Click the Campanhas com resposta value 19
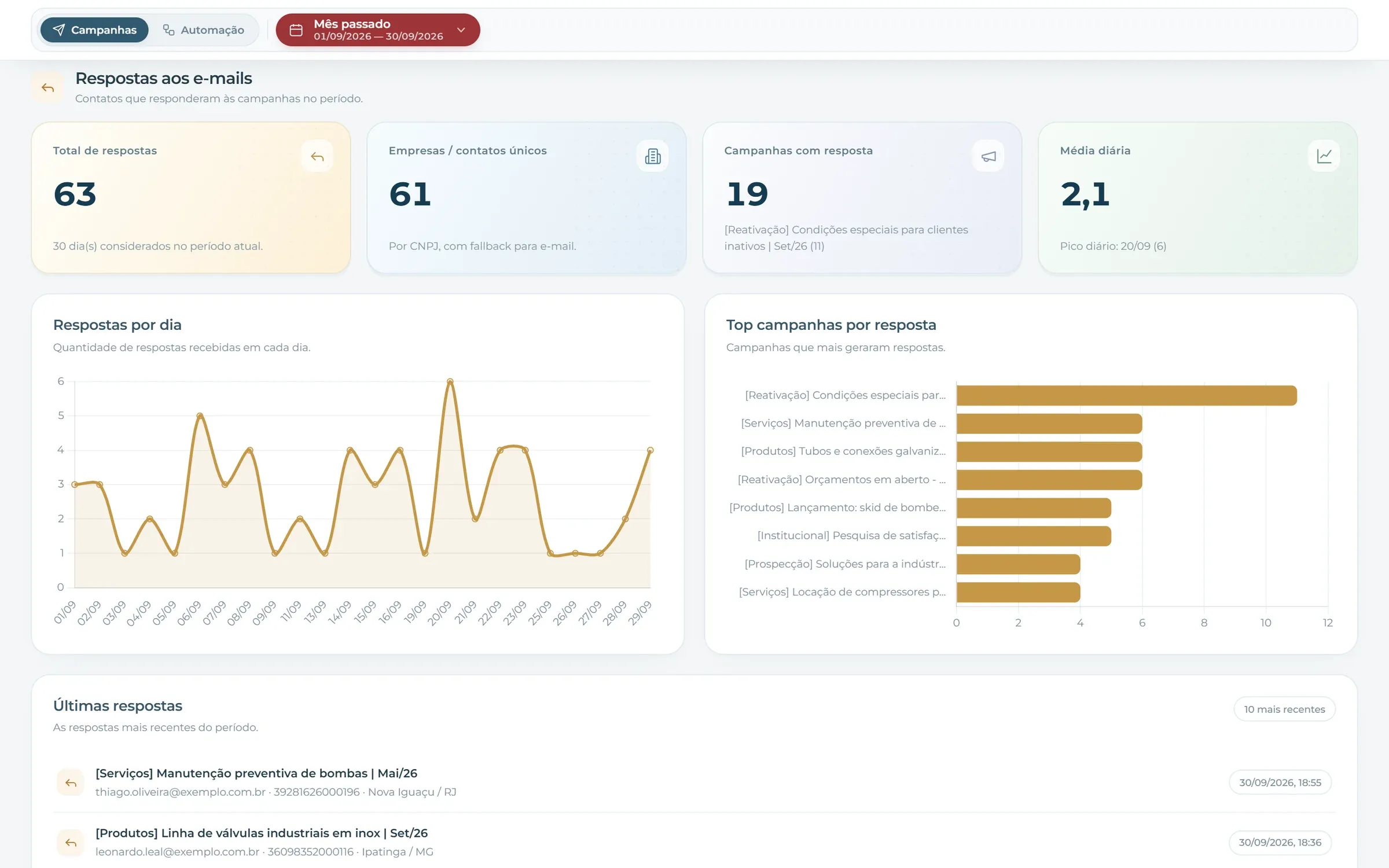Screen dimensions: 1389x868 tap(747, 194)
